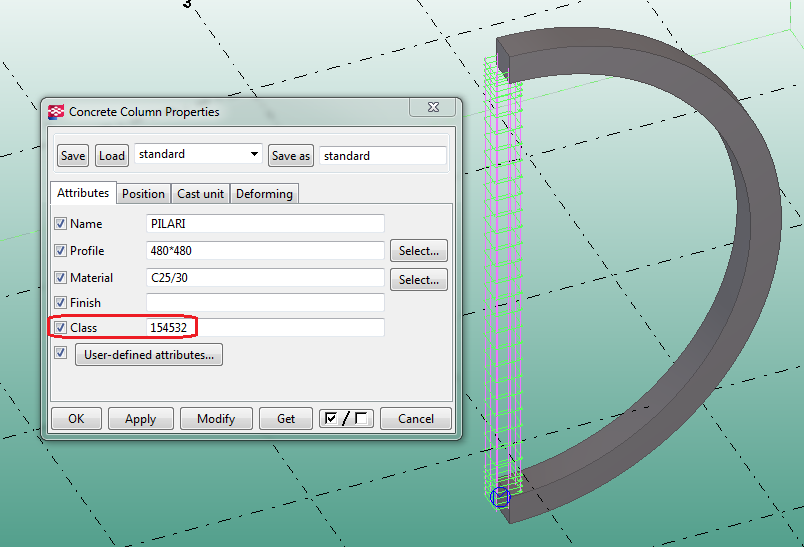804x547 pixels.
Task: Click the Profile field with 480*480
Action: pyautogui.click(x=265, y=251)
